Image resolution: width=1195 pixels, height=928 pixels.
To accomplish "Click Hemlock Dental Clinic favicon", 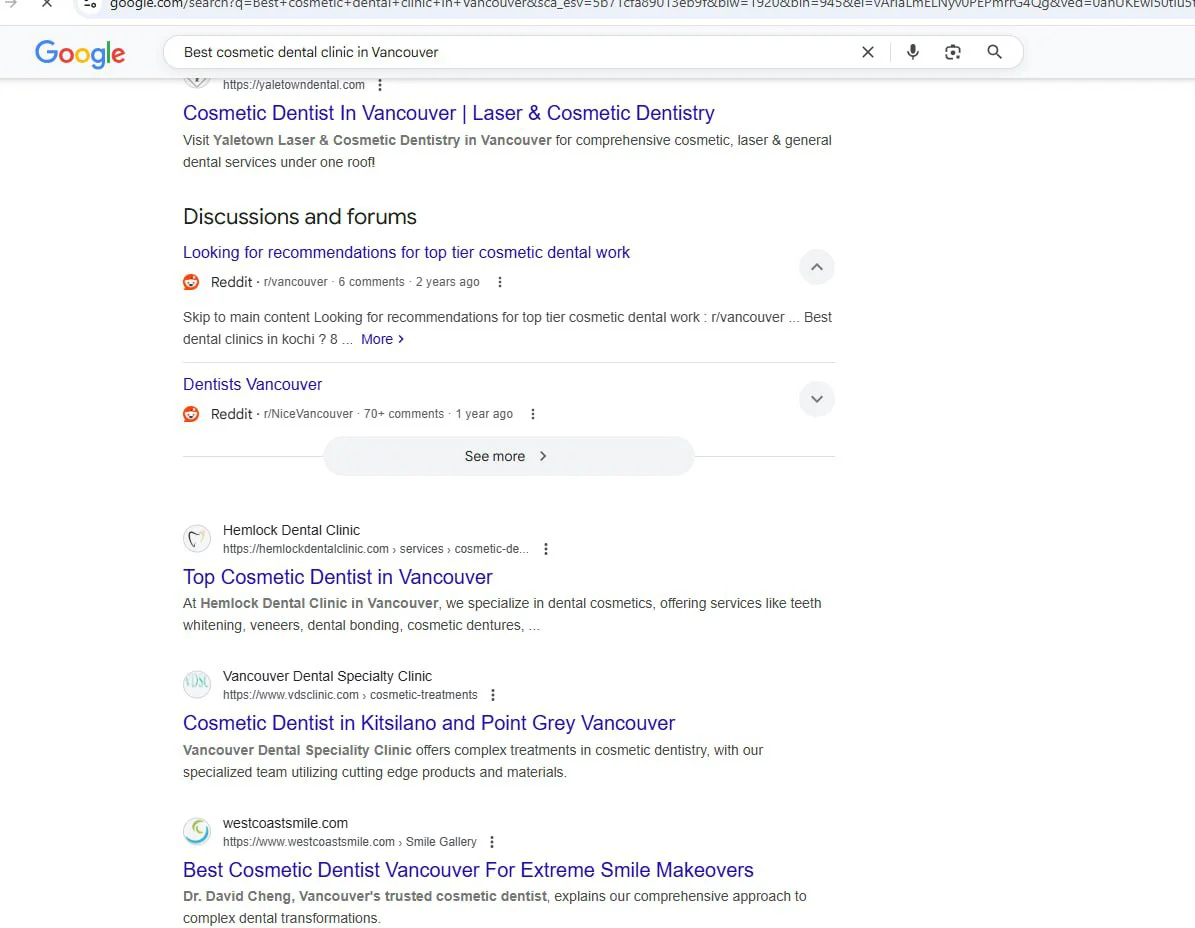I will pos(197,539).
